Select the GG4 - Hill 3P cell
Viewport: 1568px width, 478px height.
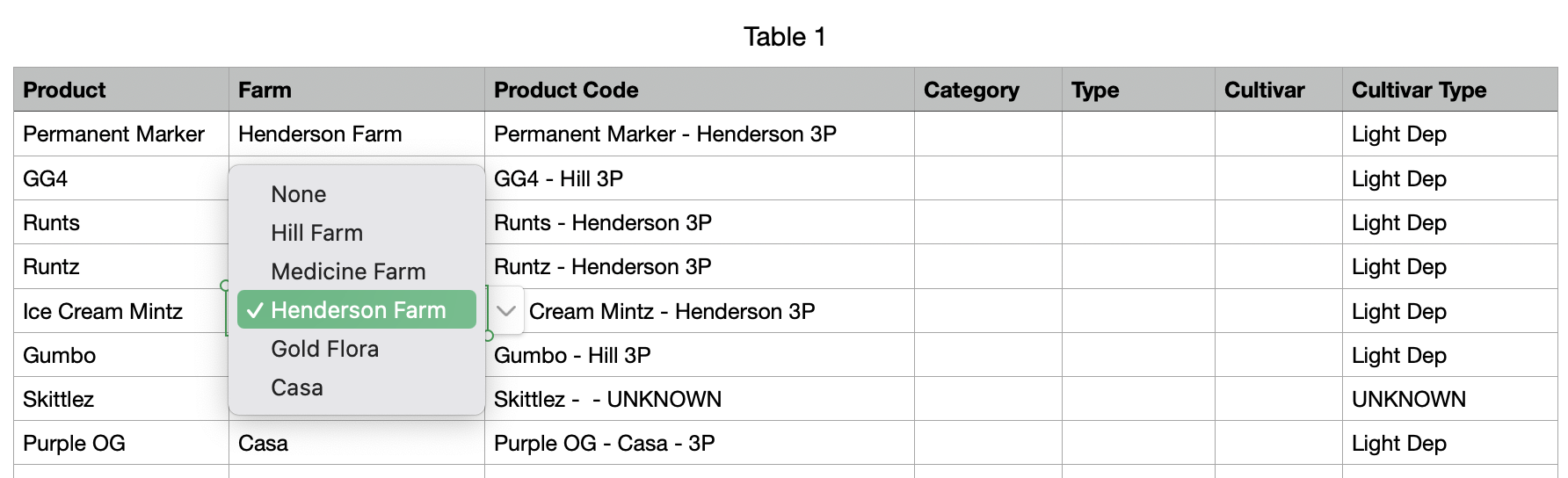click(700, 178)
